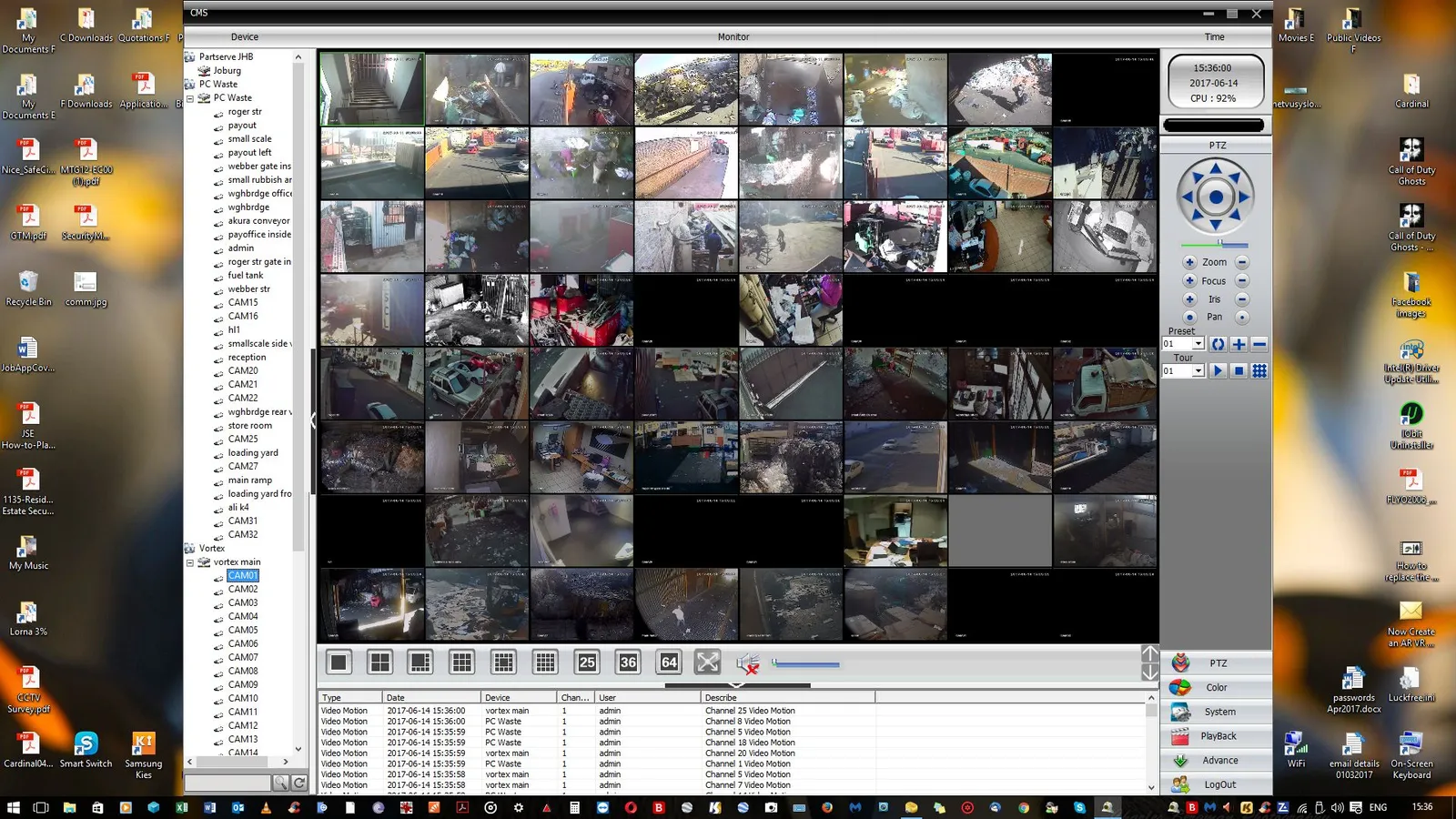Open the Advance tab

pyautogui.click(x=1217, y=761)
